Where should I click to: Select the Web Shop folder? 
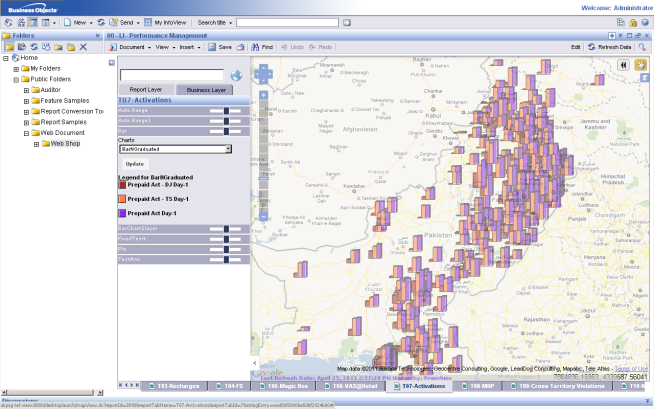tap(65, 143)
